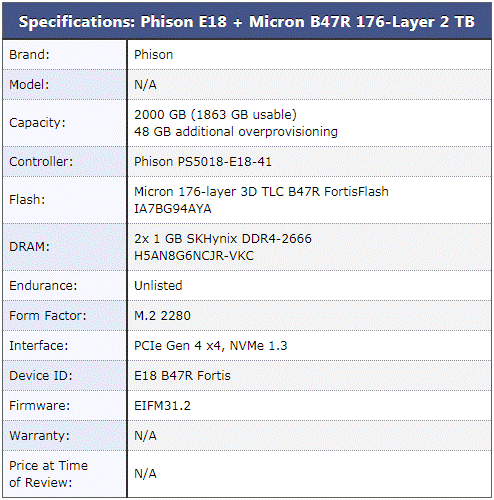Click the Endurance Unlisted value
Viewport: 494px width, 500px height.
(x=158, y=286)
